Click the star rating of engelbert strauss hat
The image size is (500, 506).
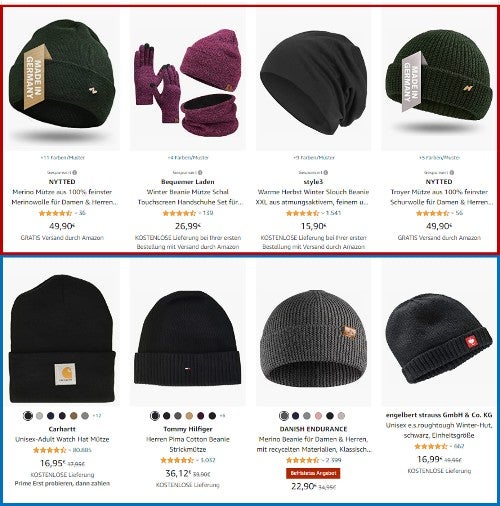coord(431,446)
